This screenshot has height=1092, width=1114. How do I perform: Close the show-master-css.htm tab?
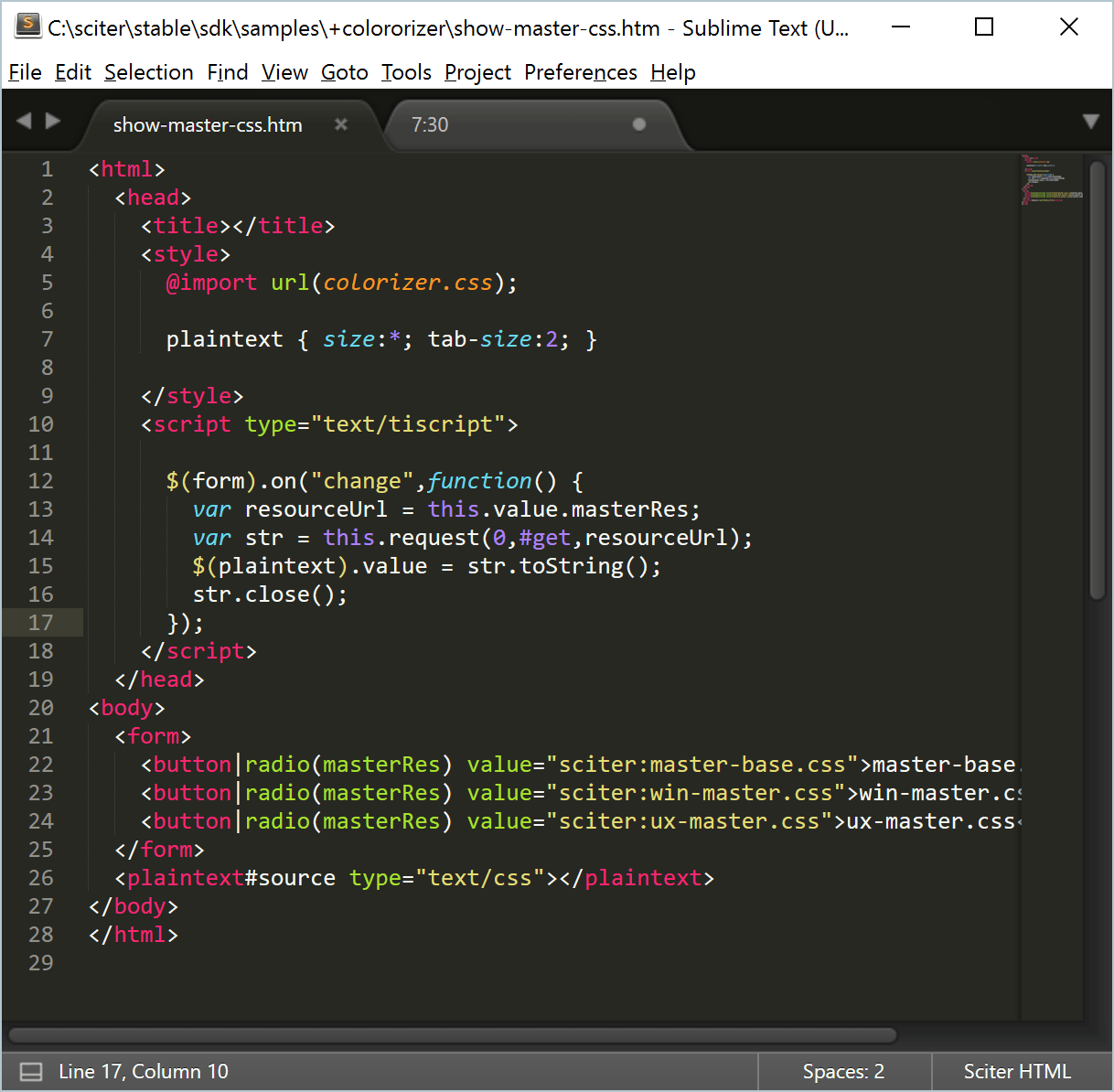(x=340, y=124)
